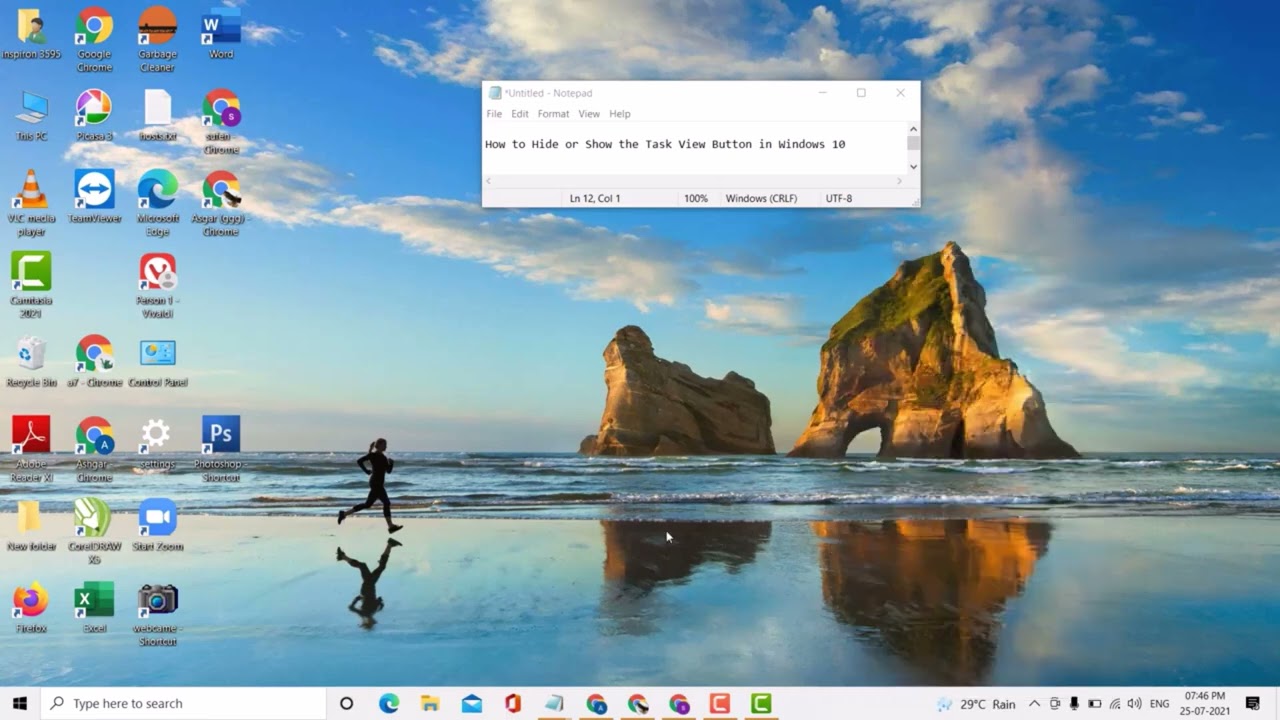Viewport: 1280px width, 720px height.
Task: Select the Excel desktop shortcut
Action: coord(94,607)
